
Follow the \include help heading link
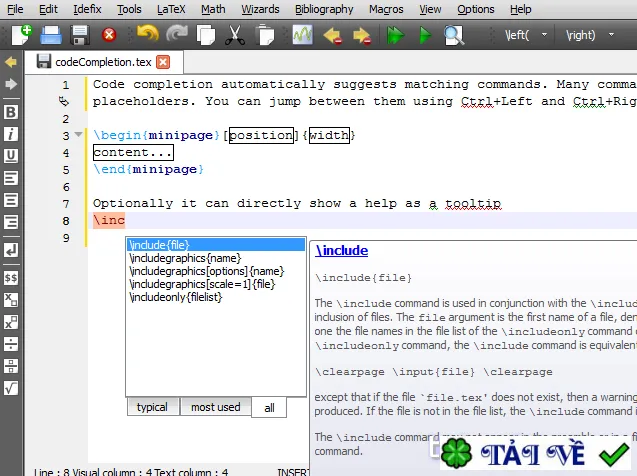(x=342, y=251)
